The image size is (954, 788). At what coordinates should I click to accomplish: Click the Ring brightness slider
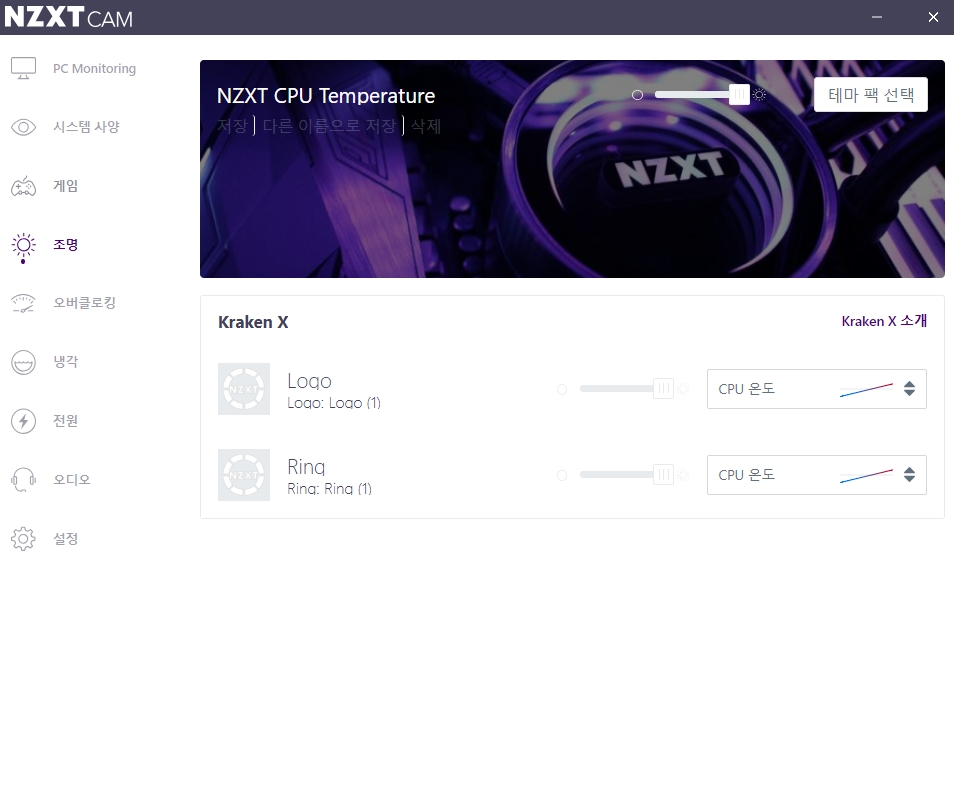627,474
